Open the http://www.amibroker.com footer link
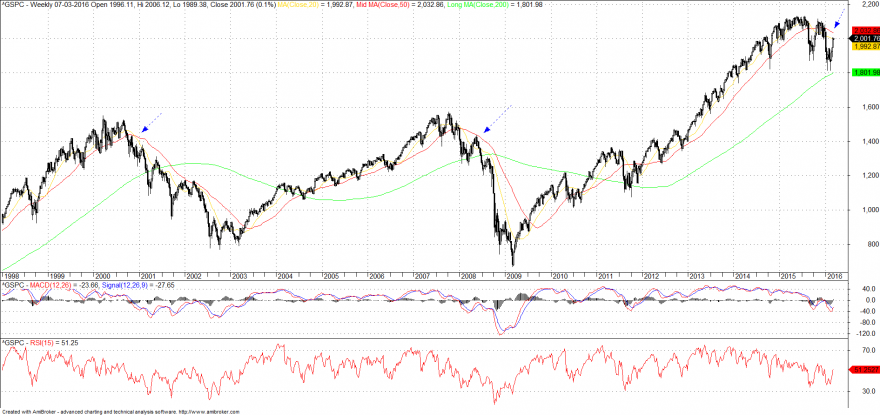The width and height of the screenshot is (880, 415). (x=210, y=412)
